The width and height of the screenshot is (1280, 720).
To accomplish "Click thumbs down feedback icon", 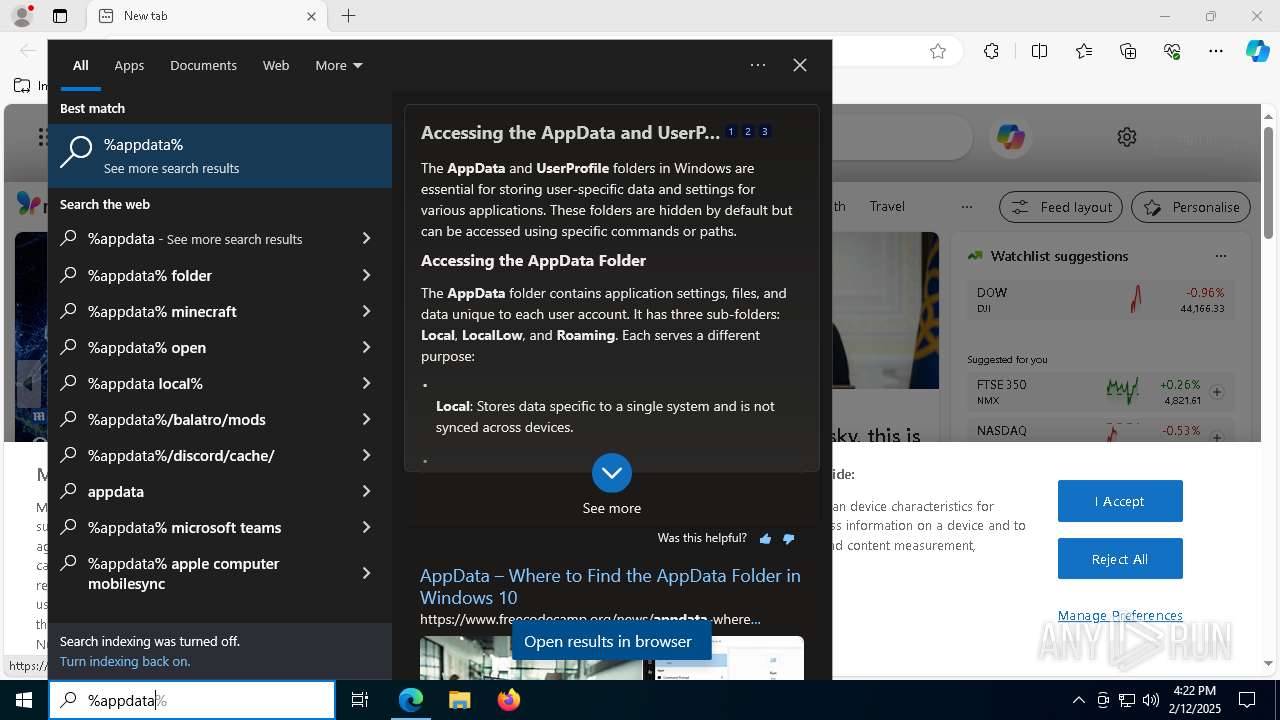I will pos(789,539).
